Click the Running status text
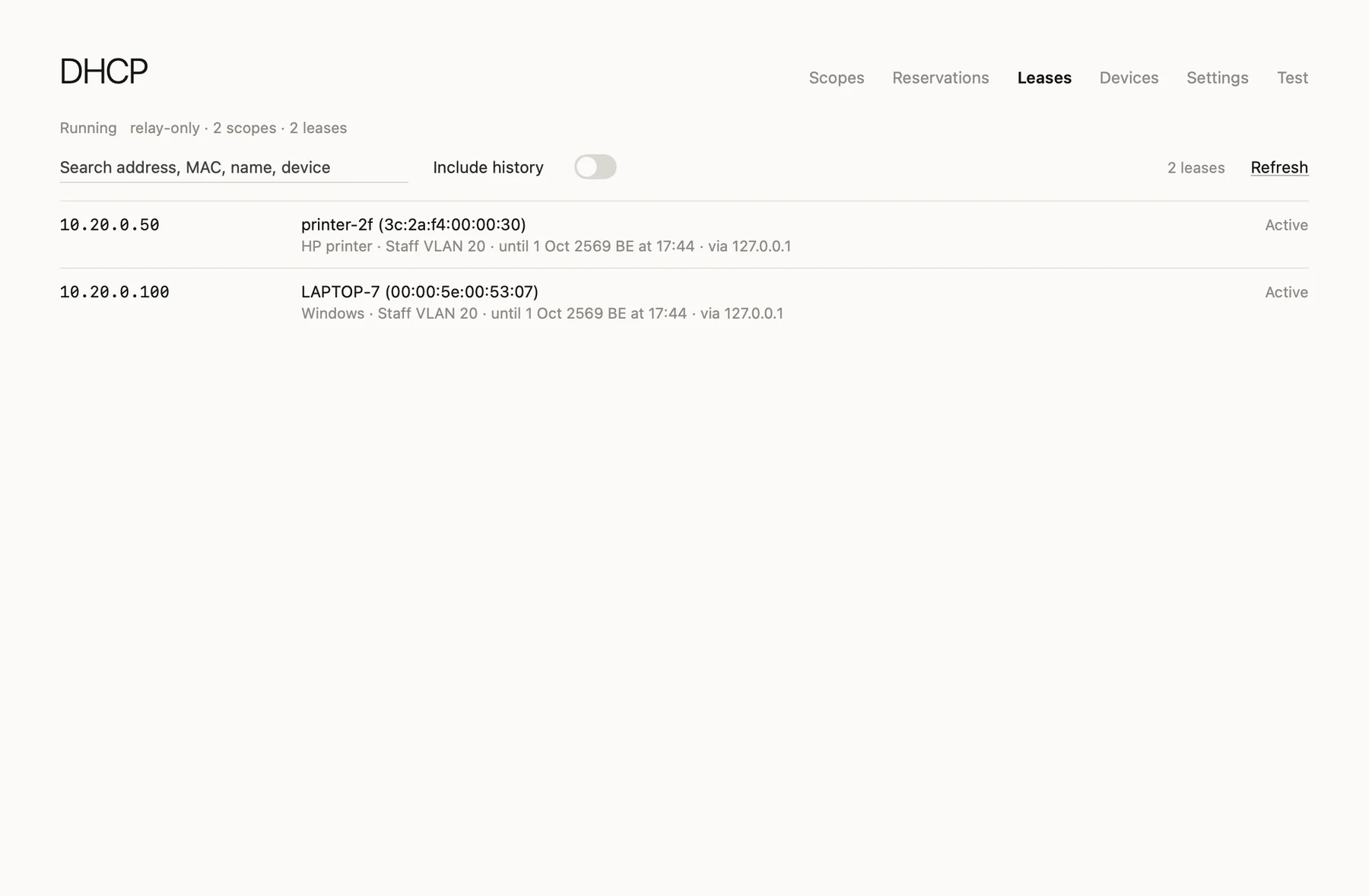The width and height of the screenshot is (1369, 896). 88,128
